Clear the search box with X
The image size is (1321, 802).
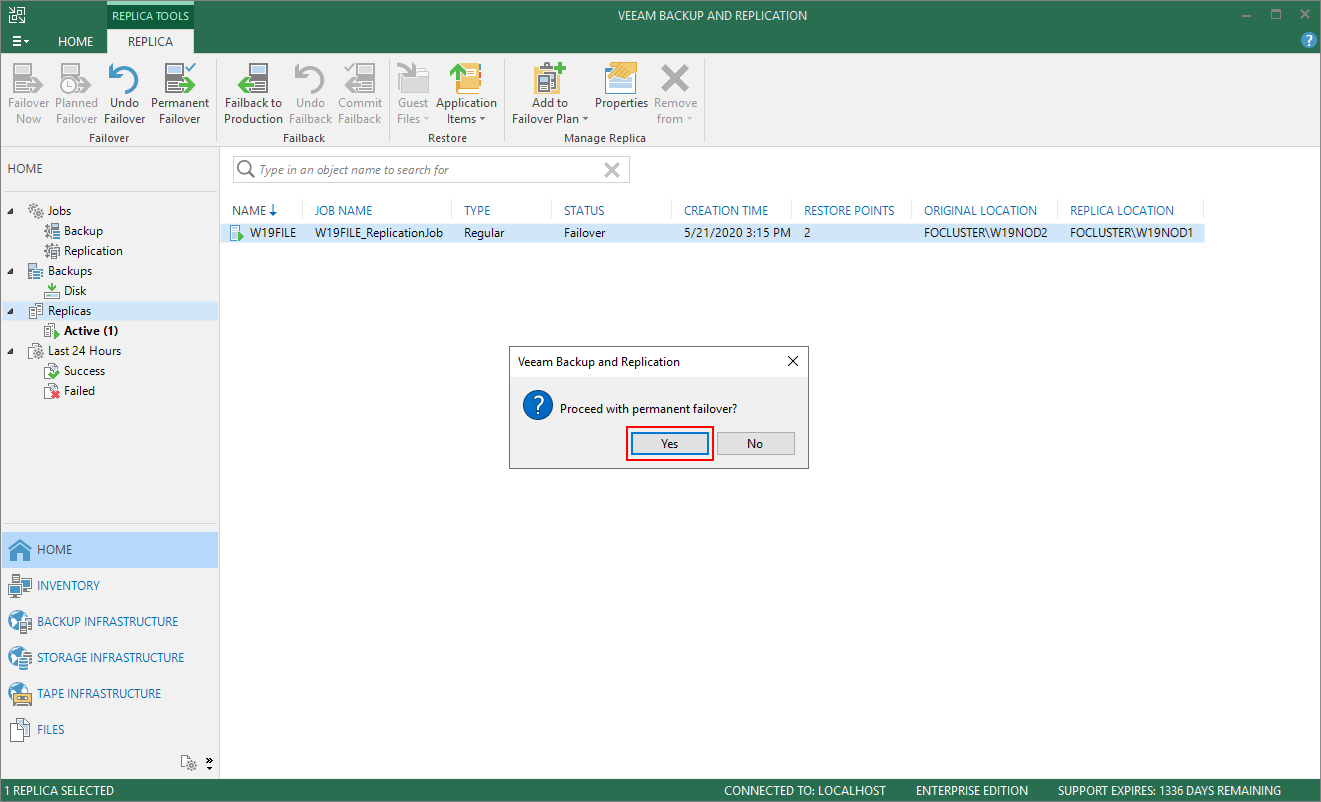tap(612, 170)
